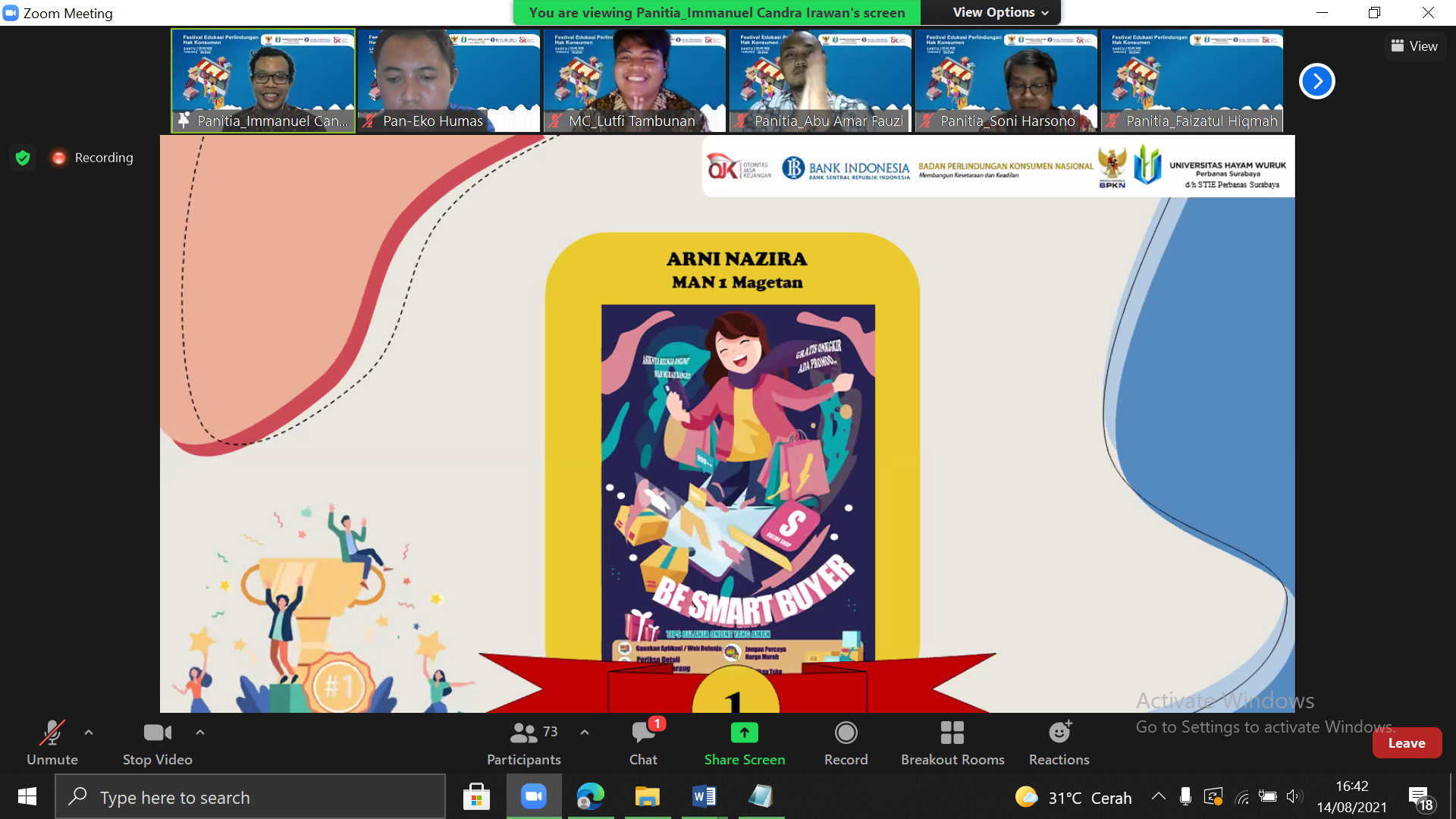Select MC_Lutfi Tambunan video thumbnail

point(635,81)
